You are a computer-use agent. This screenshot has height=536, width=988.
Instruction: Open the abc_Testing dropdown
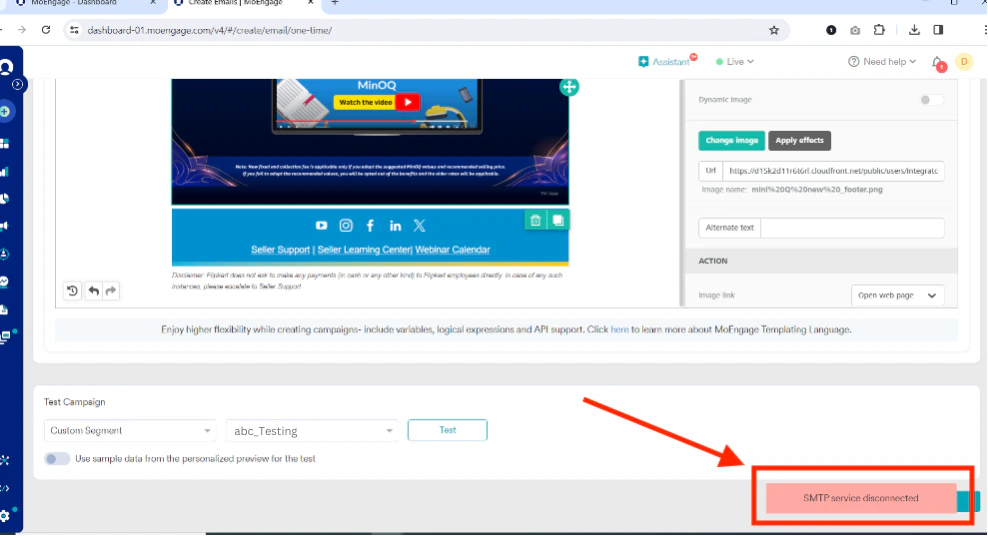pyautogui.click(x=312, y=431)
